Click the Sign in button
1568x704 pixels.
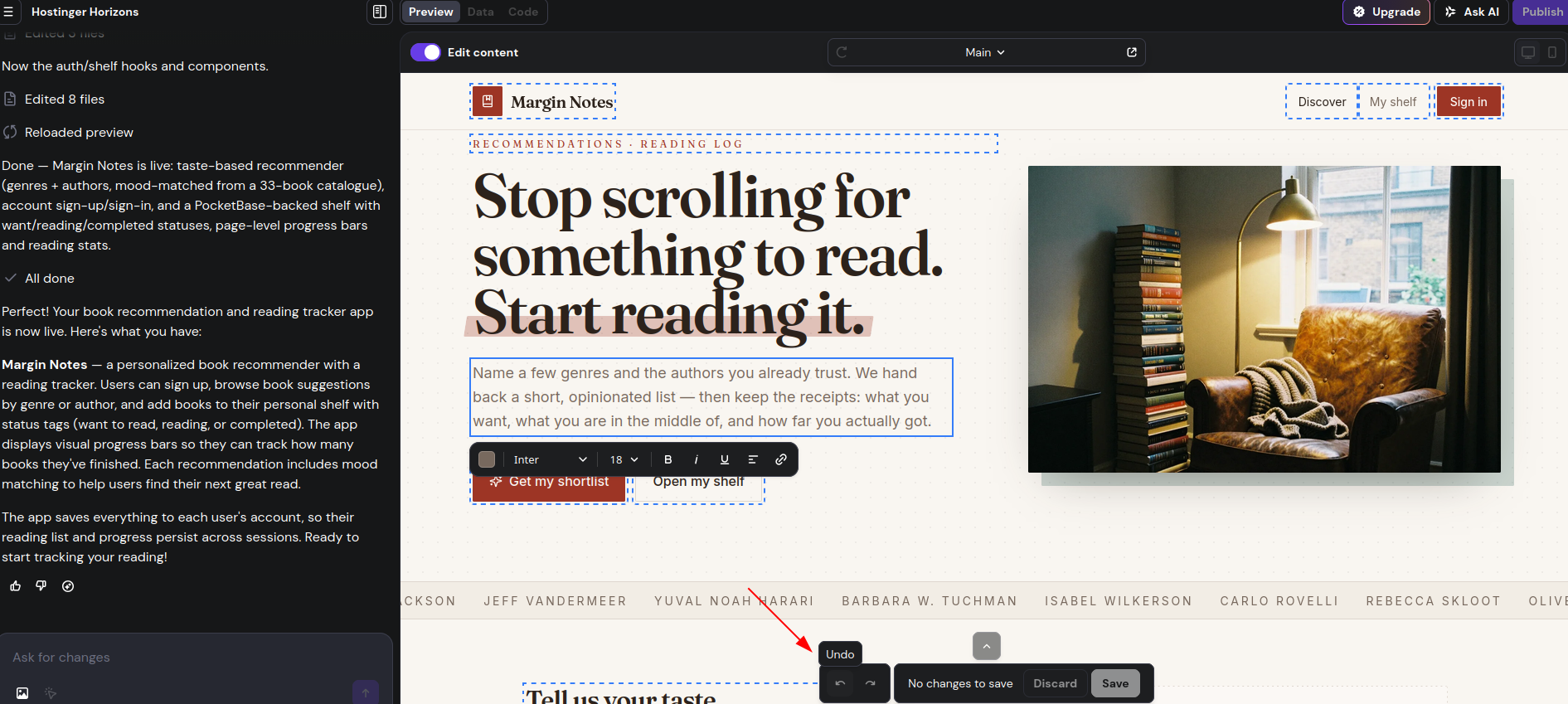pyautogui.click(x=1468, y=101)
